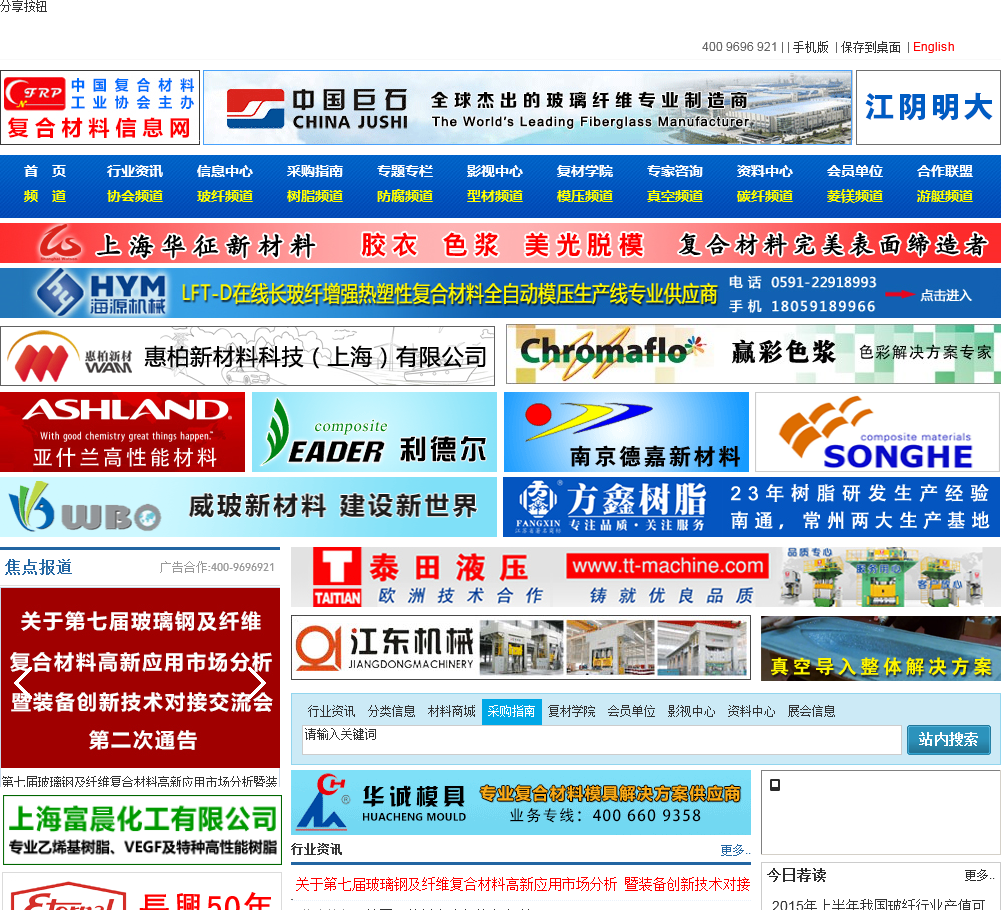Open 资料中心 in the blue navigation bar
This screenshot has width=1001, height=910.
(765, 171)
